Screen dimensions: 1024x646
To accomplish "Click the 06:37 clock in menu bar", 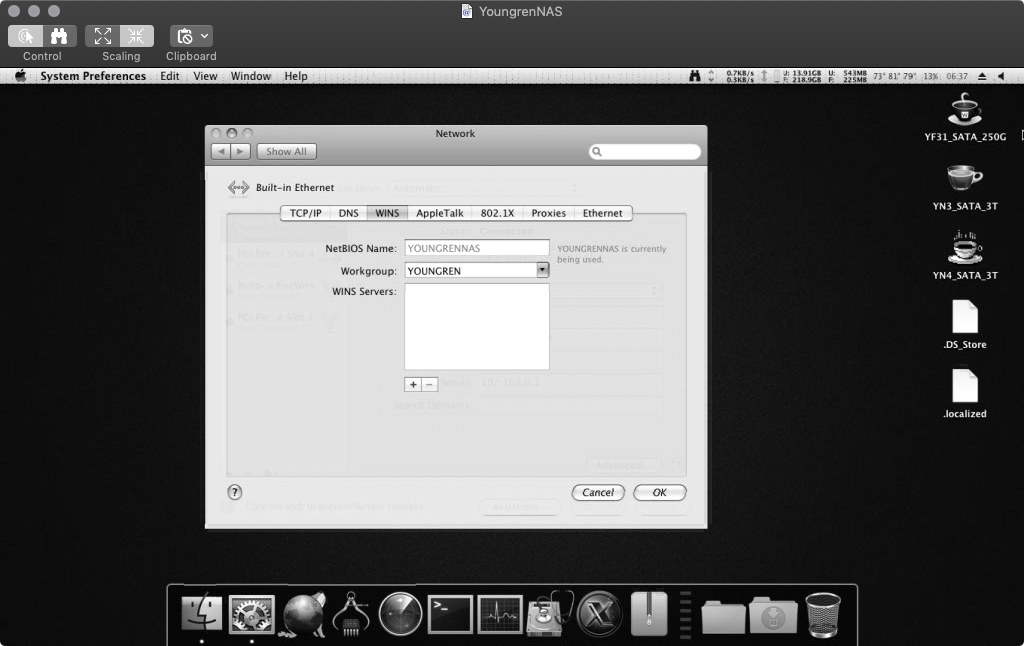I will 957,76.
